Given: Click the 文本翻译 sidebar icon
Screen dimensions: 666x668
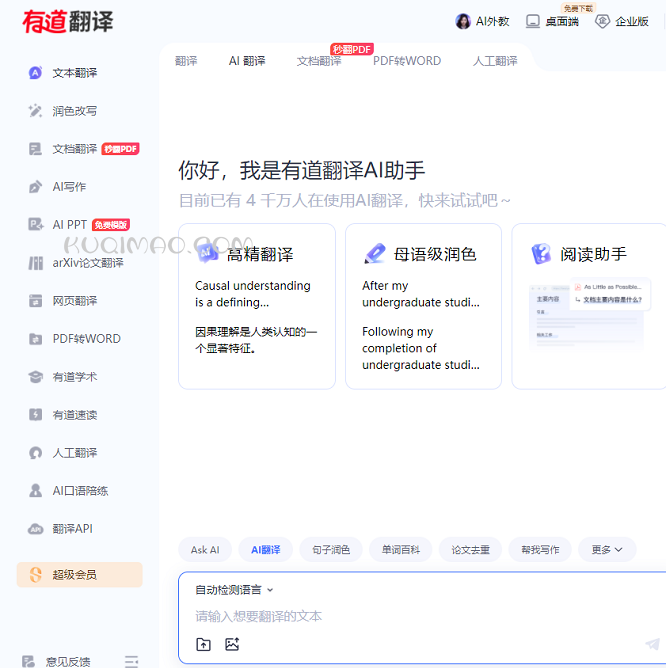Looking at the screenshot, I should tap(35, 73).
